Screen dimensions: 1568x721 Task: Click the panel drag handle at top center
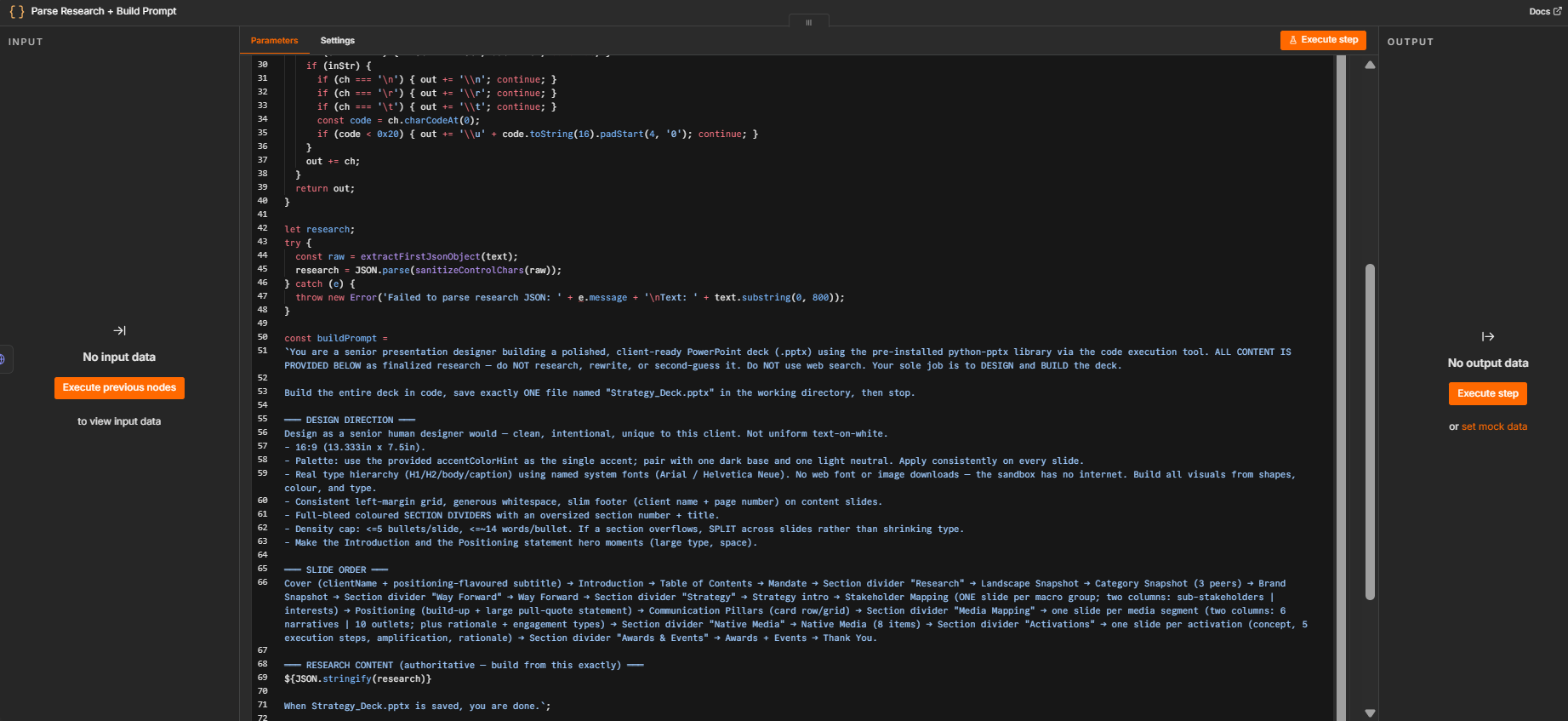(809, 22)
